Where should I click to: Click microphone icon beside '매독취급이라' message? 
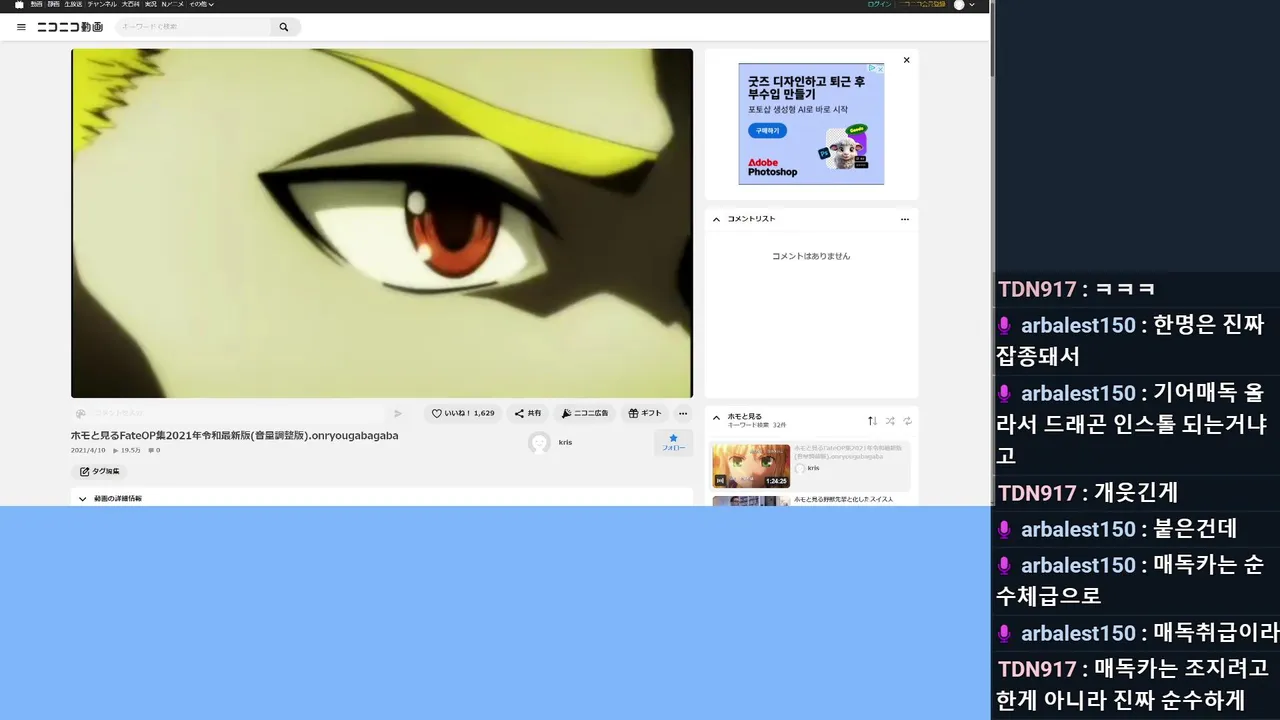1005,634
